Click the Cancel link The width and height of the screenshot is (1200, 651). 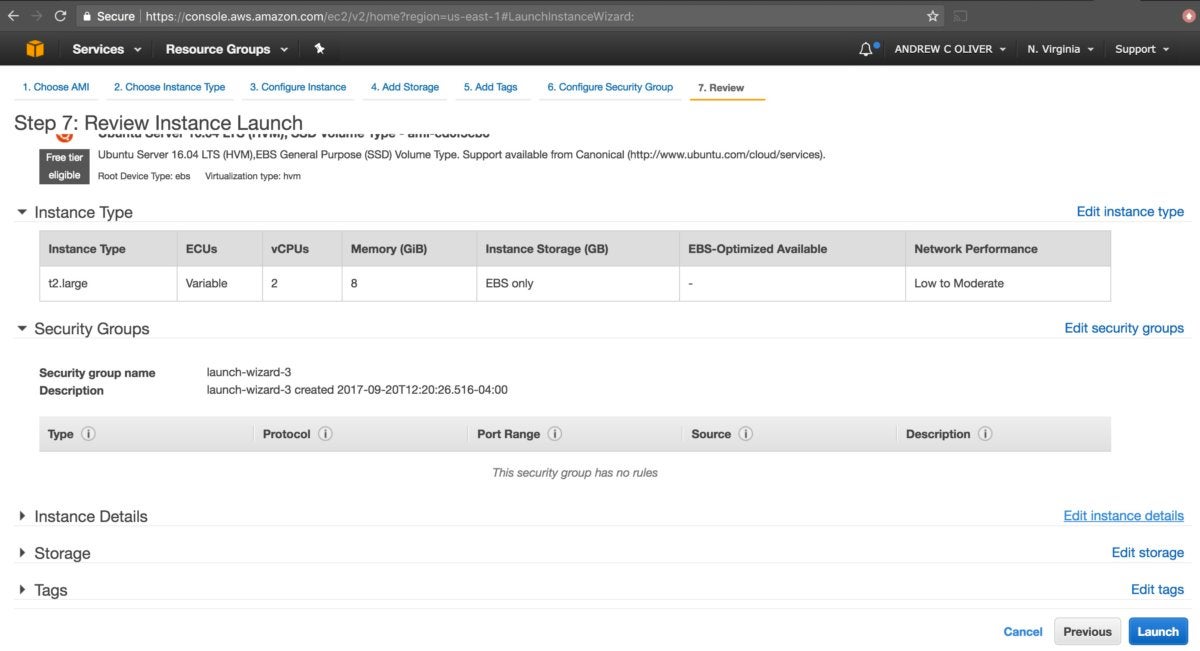[x=1023, y=632]
